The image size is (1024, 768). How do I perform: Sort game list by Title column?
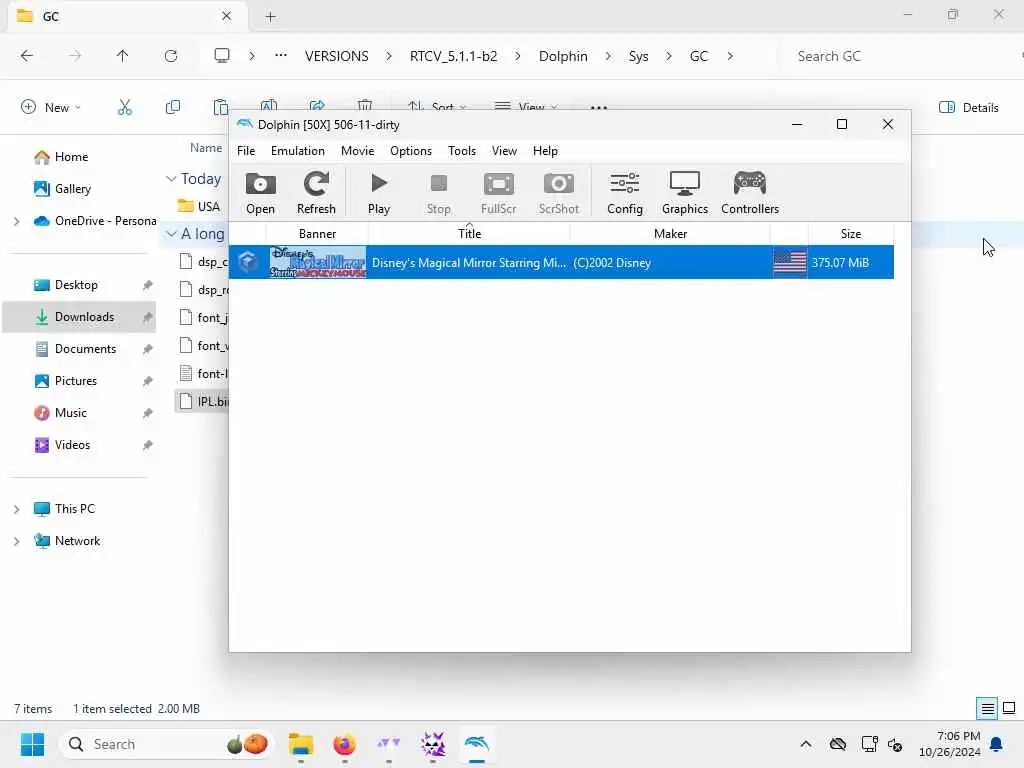pyautogui.click(x=469, y=234)
